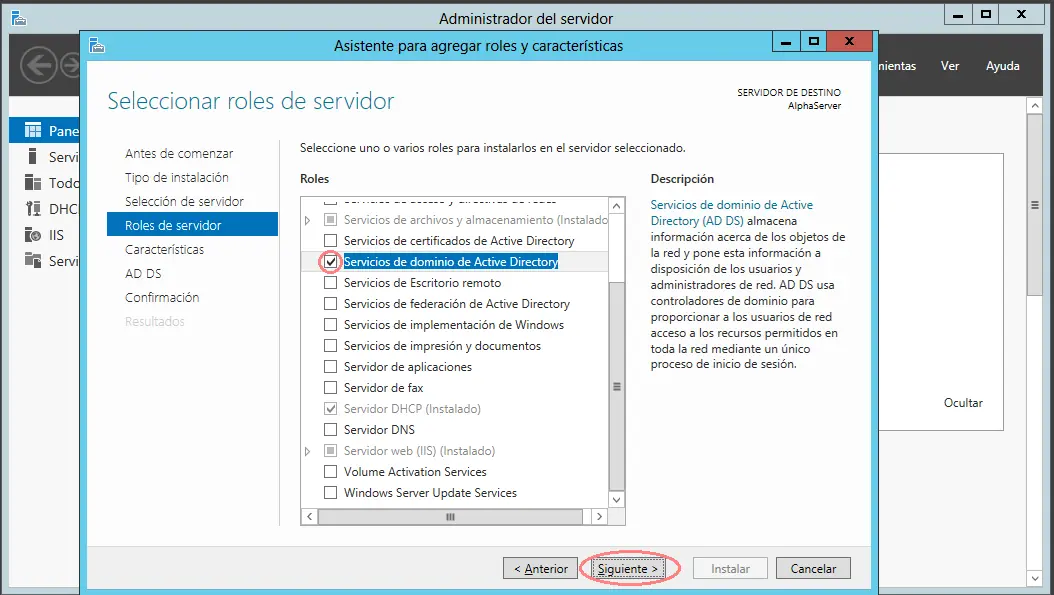Image resolution: width=1054 pixels, height=595 pixels.
Task: Click the wizard title bar icon
Action: (x=97, y=45)
